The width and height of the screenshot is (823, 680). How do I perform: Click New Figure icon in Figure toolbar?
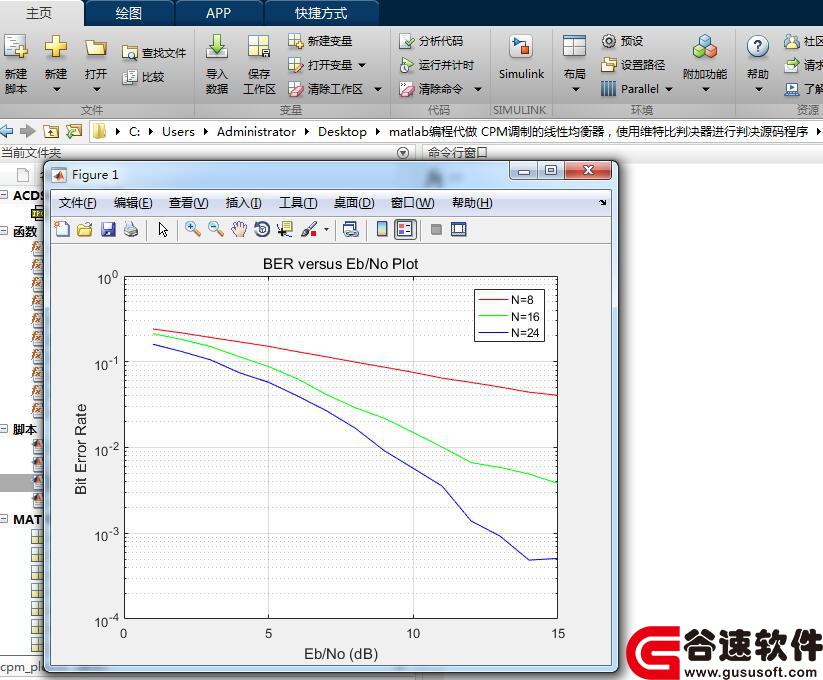(62, 229)
